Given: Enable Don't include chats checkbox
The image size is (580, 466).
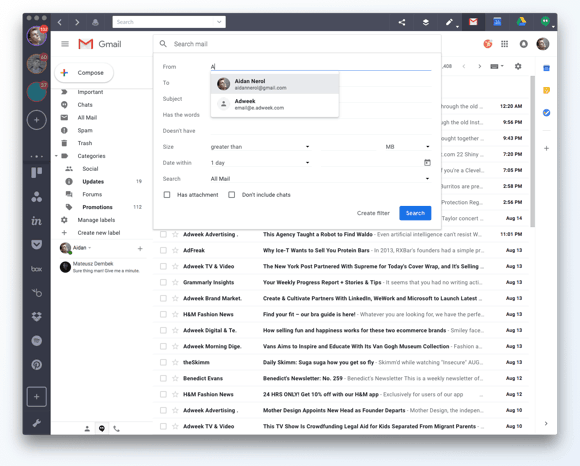Looking at the screenshot, I should (232, 195).
